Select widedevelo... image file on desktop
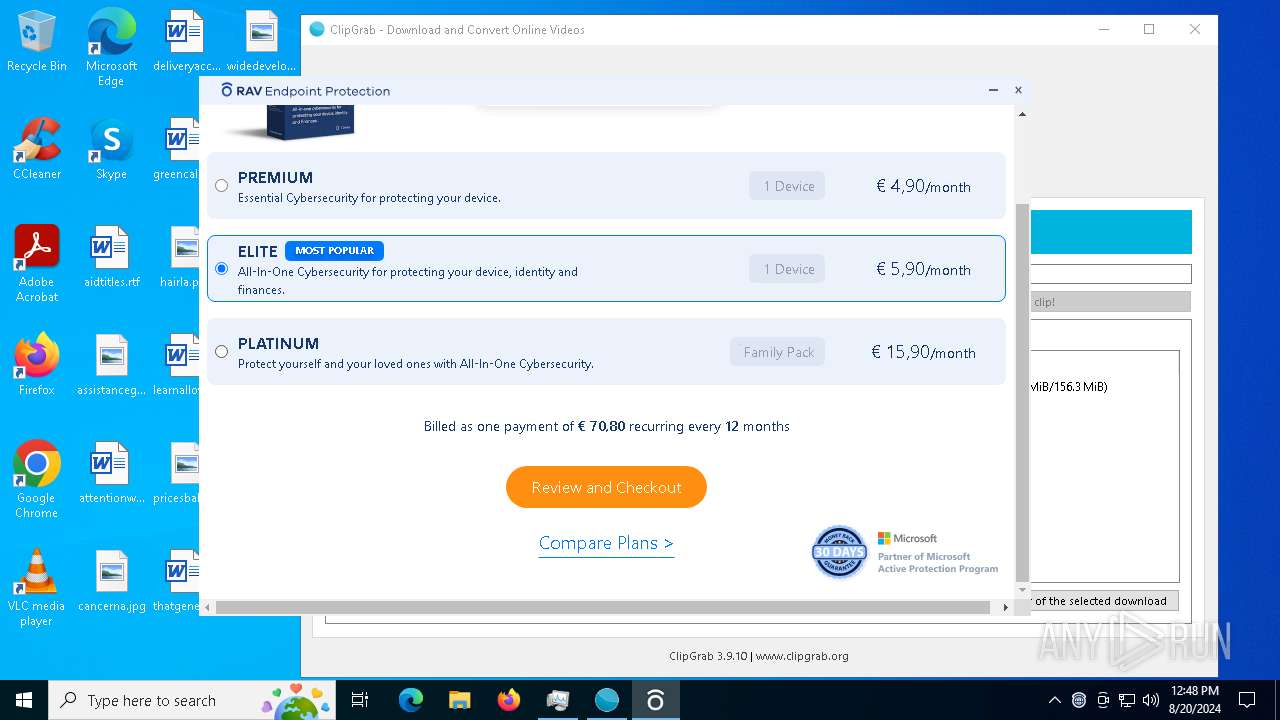This screenshot has width=1280, height=720. tap(261, 40)
